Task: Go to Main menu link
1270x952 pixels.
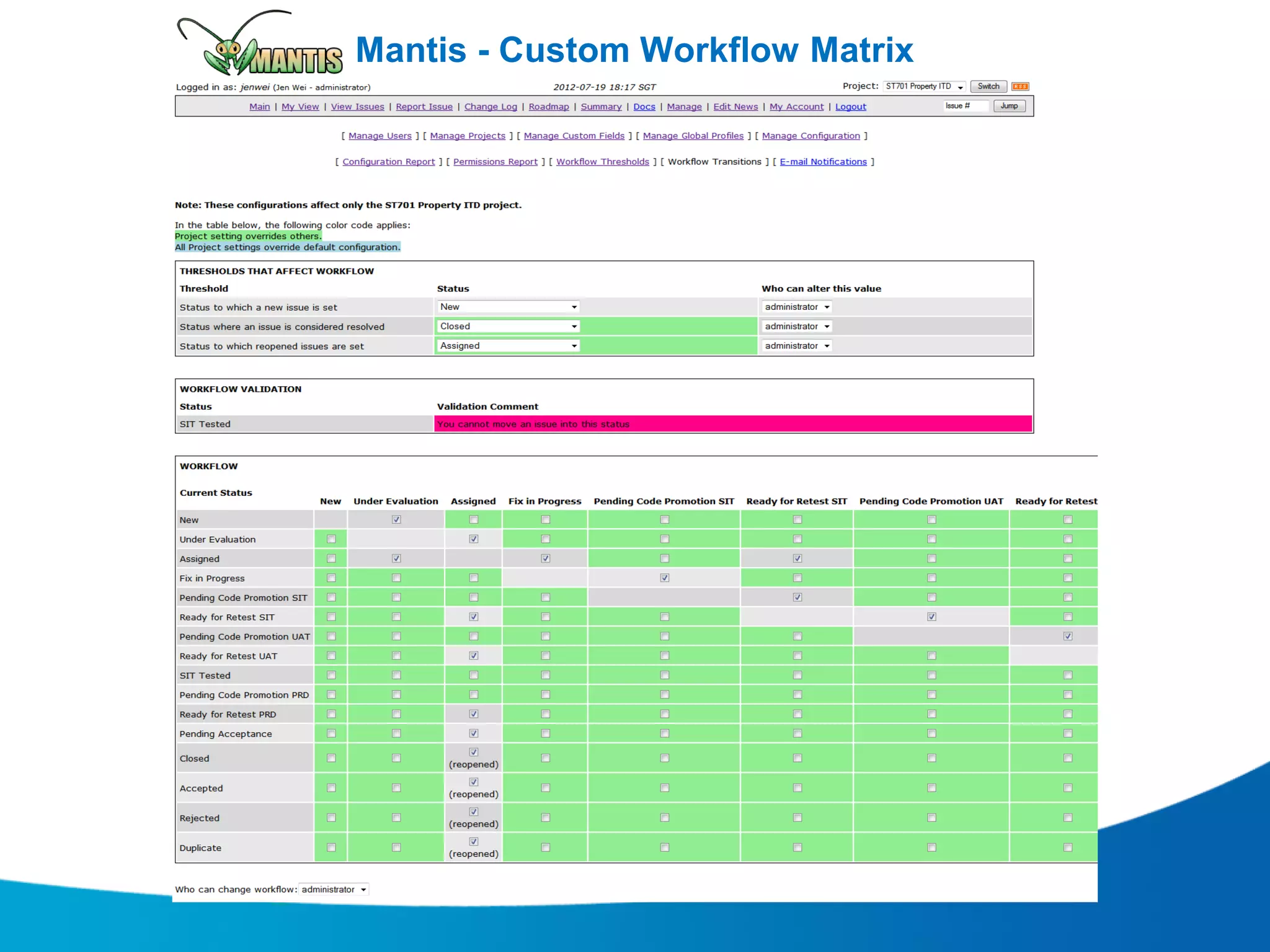Action: 260,107
